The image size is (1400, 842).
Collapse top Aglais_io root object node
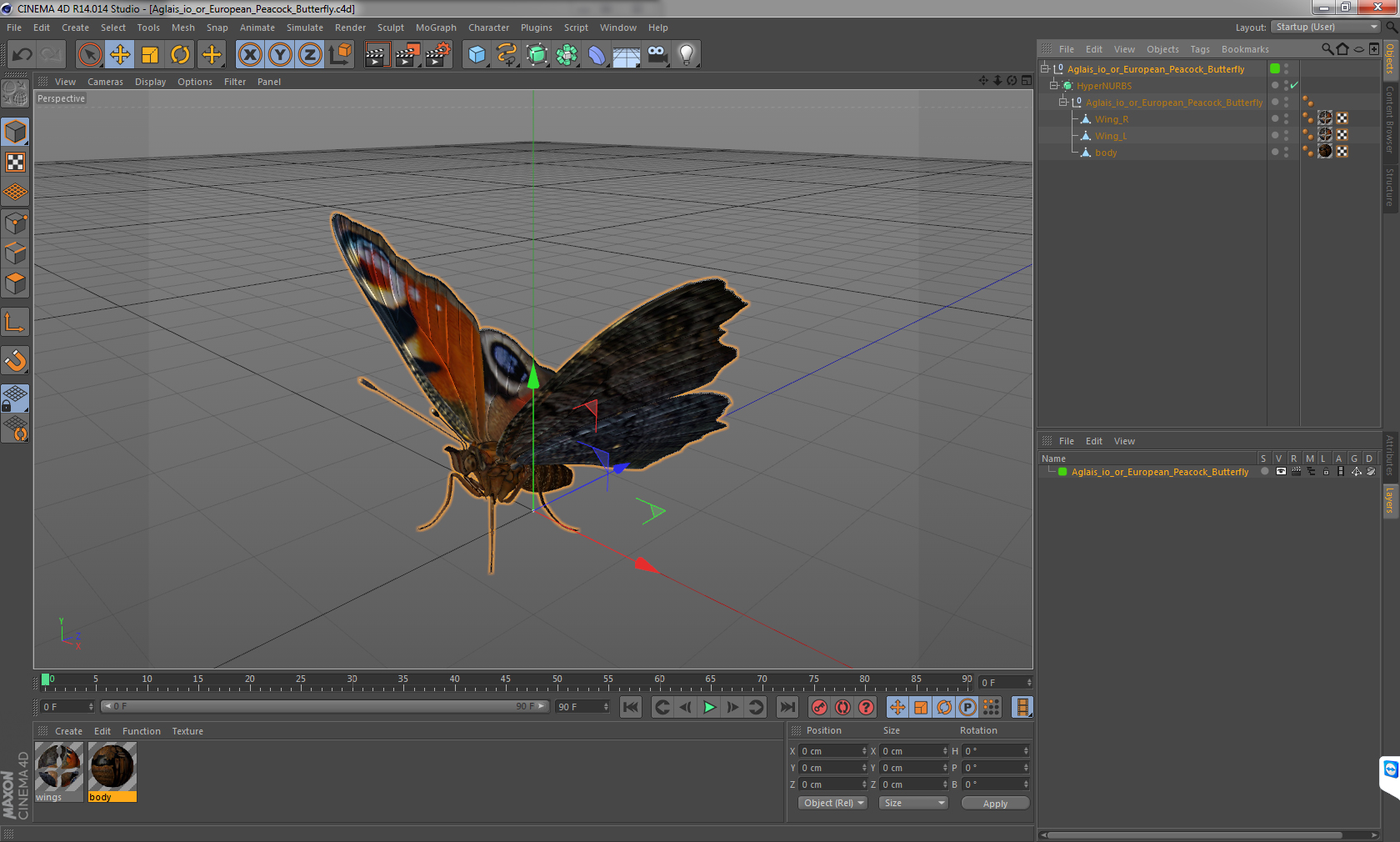(1044, 68)
